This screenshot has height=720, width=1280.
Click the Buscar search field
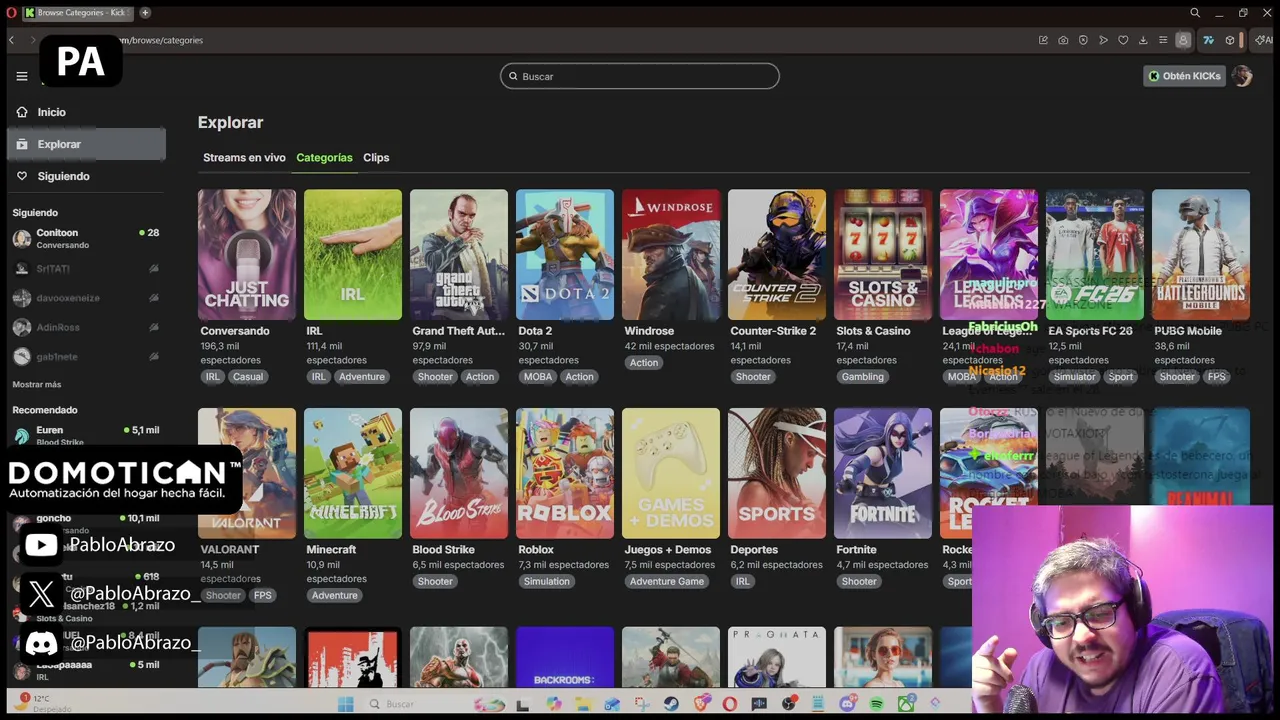[x=639, y=76]
